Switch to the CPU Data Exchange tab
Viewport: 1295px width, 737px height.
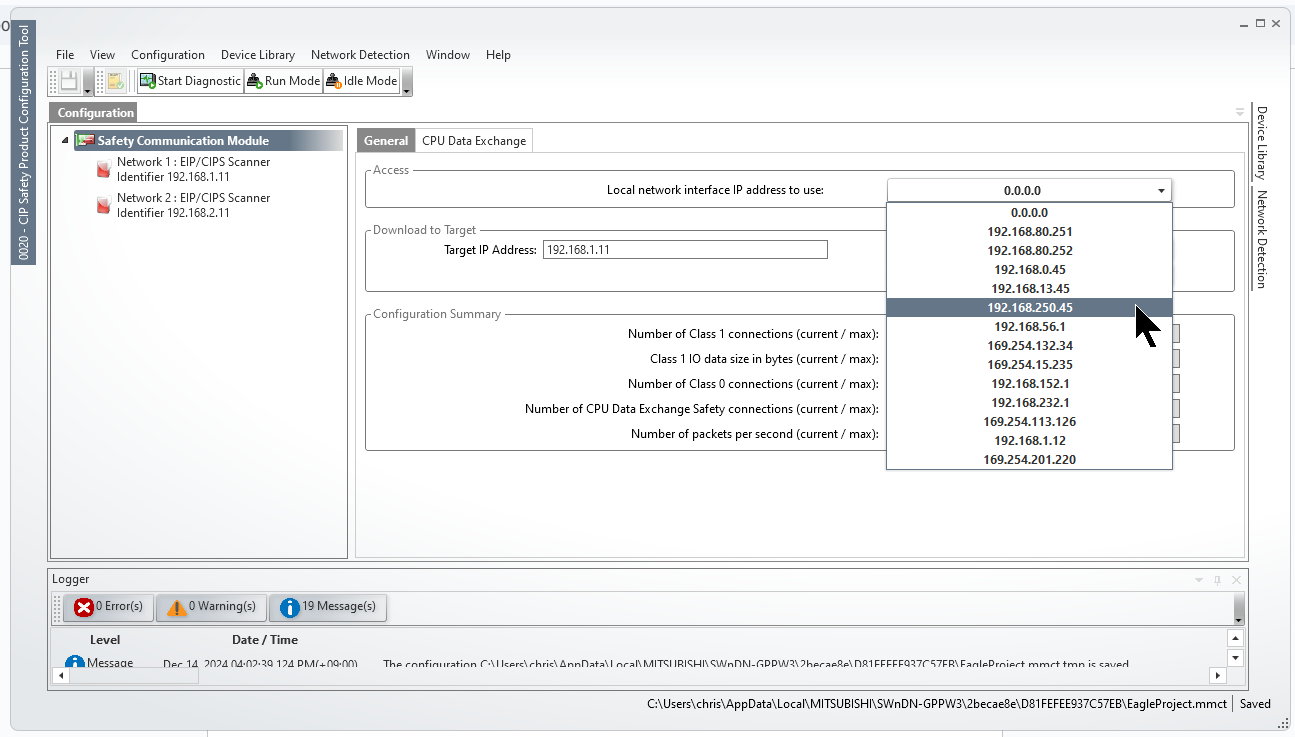coord(474,141)
